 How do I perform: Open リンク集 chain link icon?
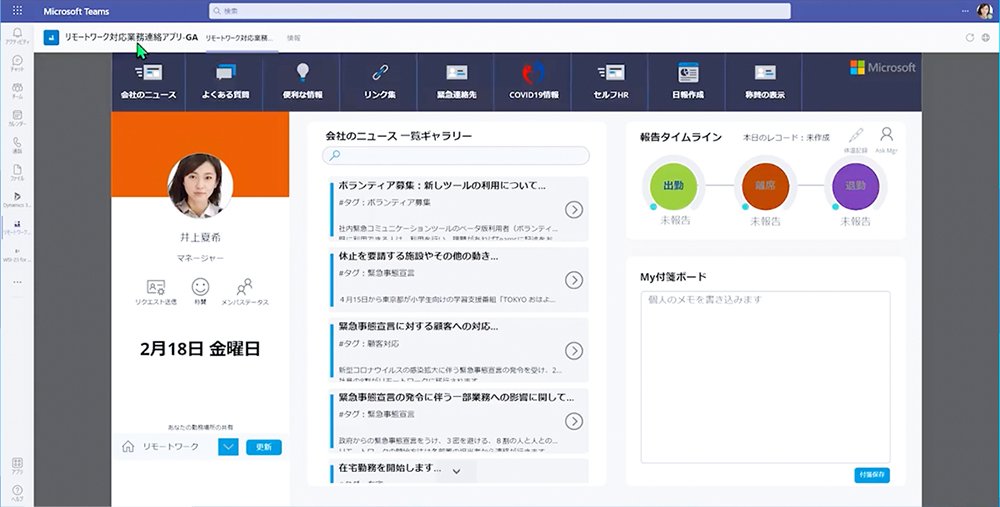(x=380, y=73)
